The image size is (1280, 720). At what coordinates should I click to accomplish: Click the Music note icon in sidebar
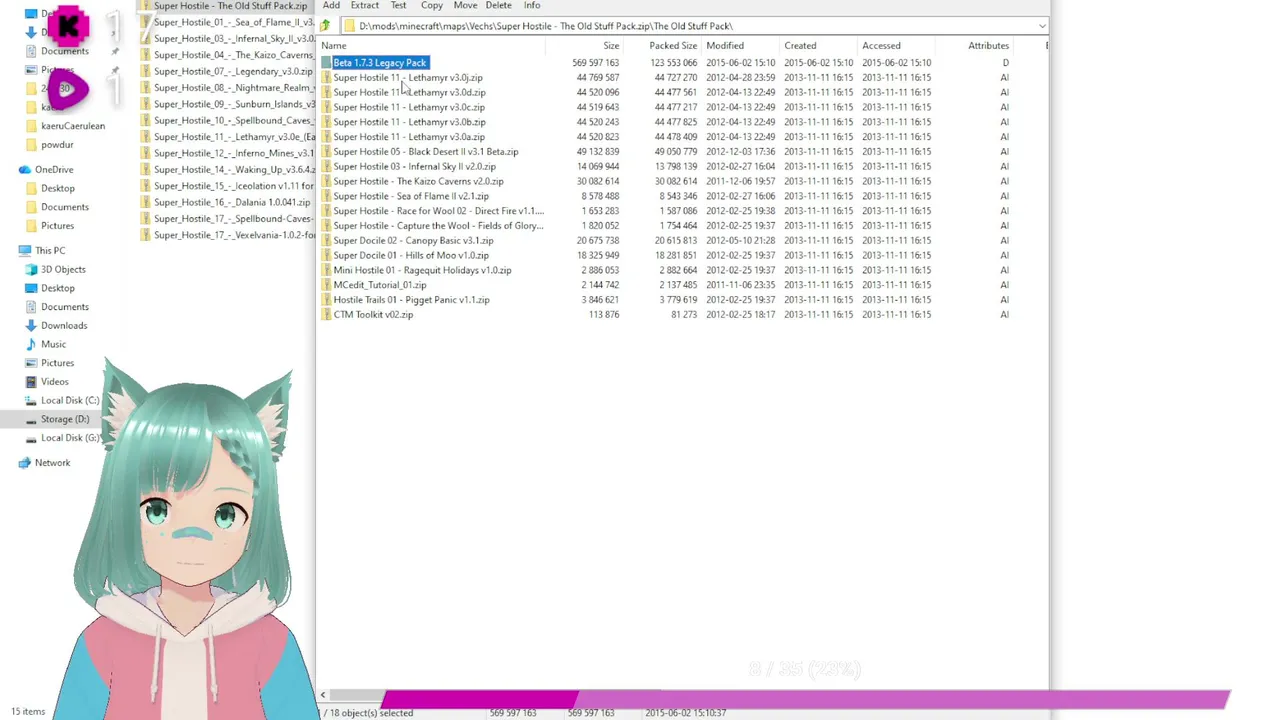[x=31, y=344]
